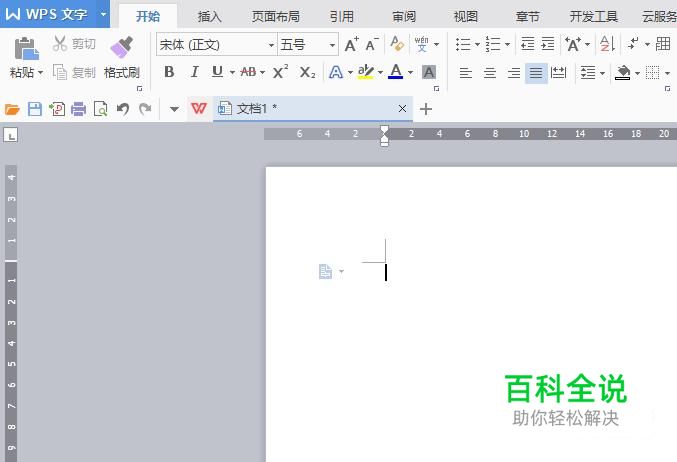Click the 复制 copy button
This screenshot has height=462, width=677.
point(74,72)
